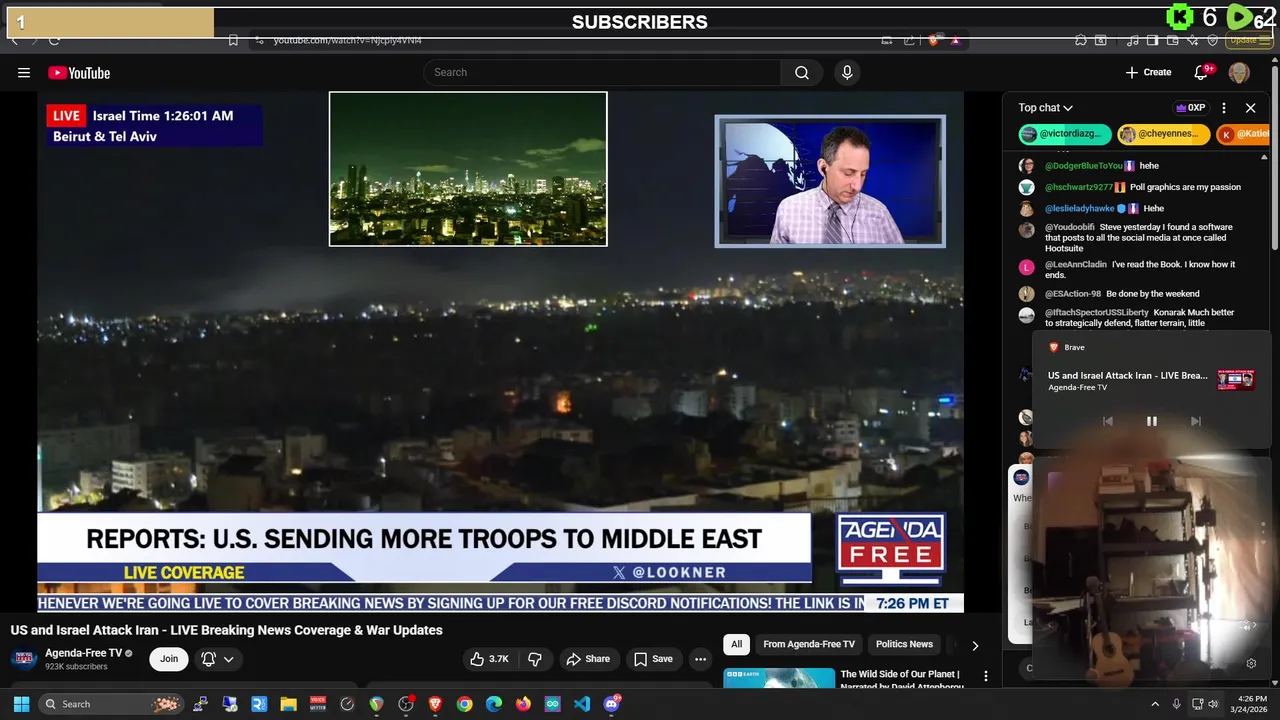
Task: Expand the Top chat mode dropdown
Action: pyautogui.click(x=1046, y=108)
